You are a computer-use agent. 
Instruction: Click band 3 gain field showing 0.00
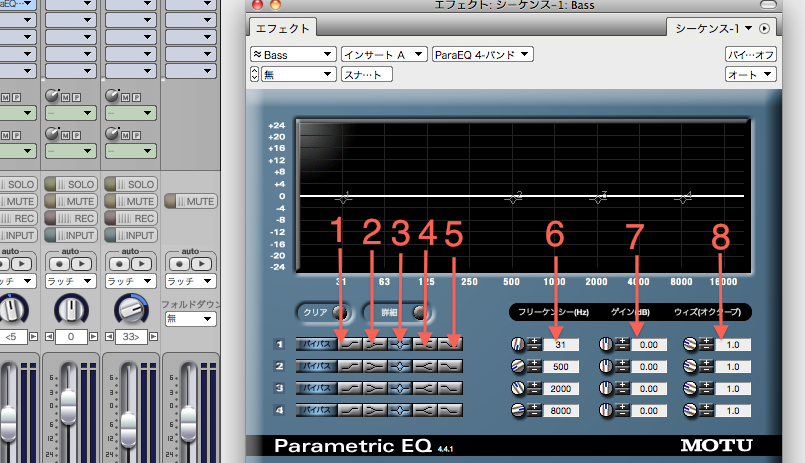click(649, 389)
